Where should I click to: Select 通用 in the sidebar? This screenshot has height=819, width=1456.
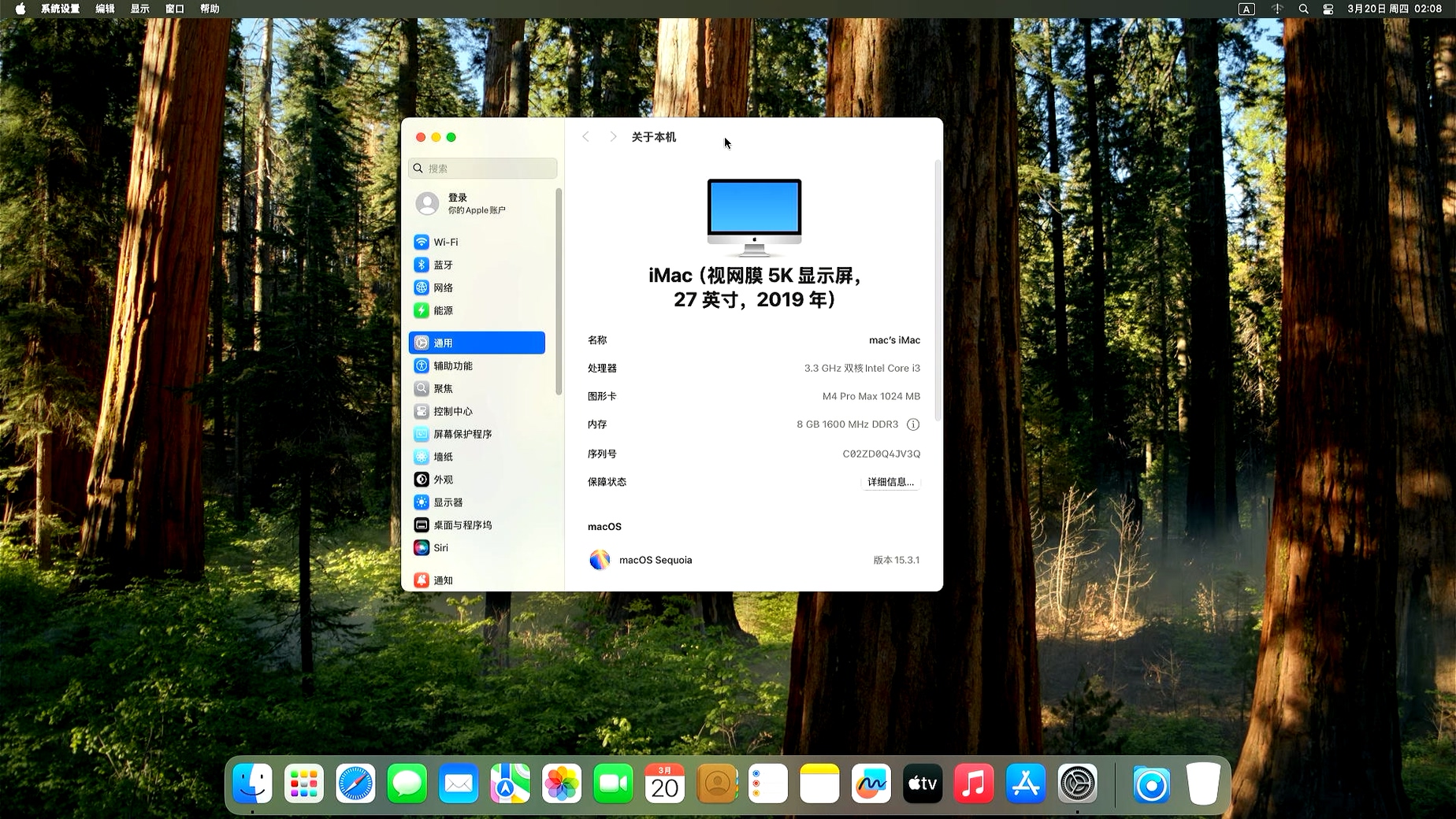477,343
